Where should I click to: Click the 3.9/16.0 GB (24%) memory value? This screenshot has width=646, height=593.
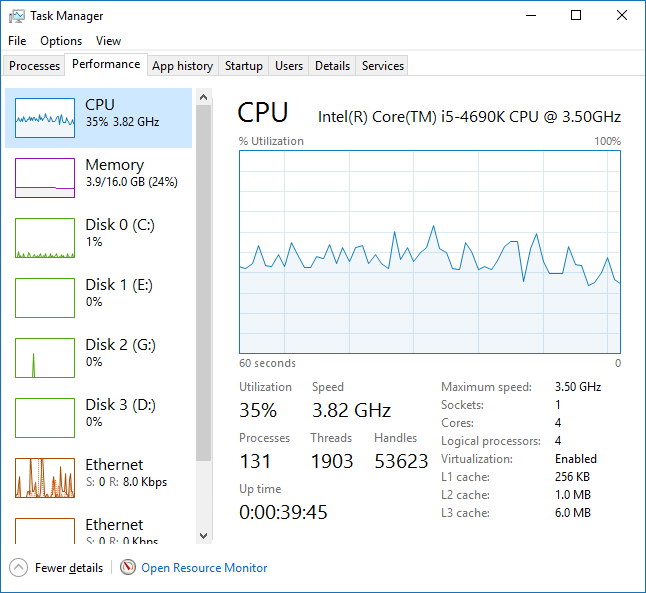pyautogui.click(x=131, y=182)
